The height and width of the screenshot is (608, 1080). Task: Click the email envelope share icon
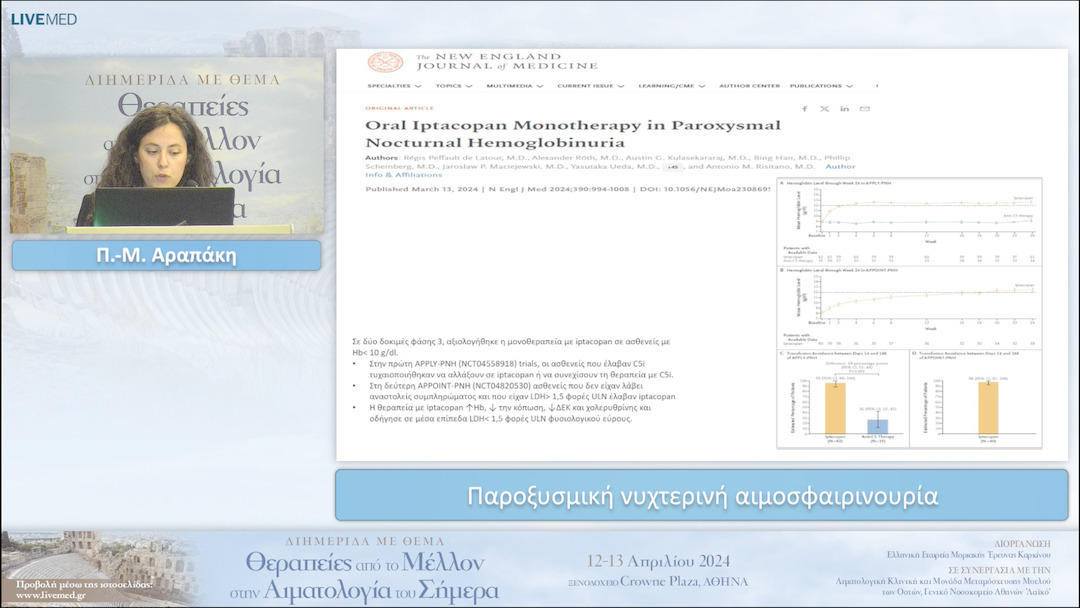click(x=865, y=108)
